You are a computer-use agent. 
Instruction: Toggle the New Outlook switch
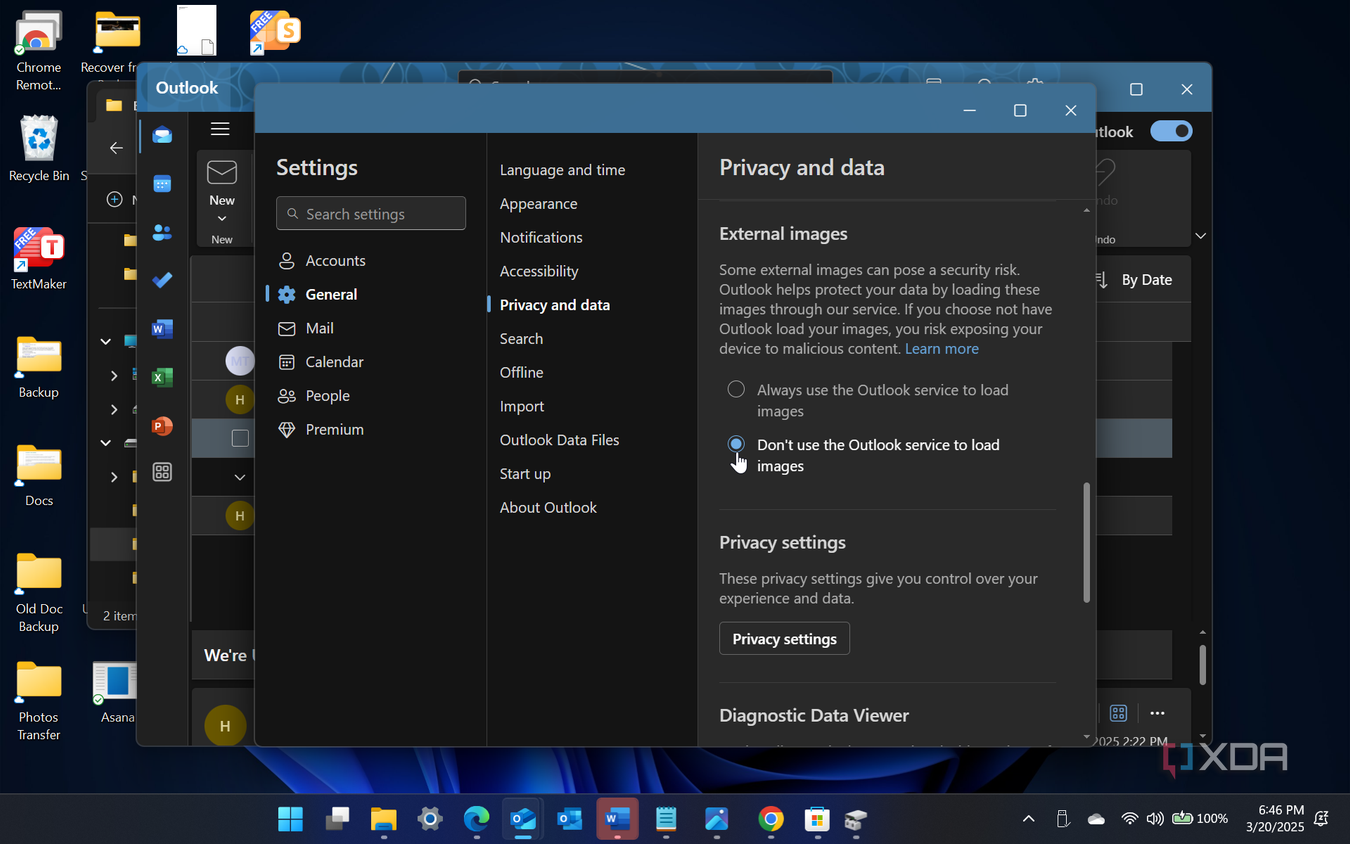tap(1171, 131)
